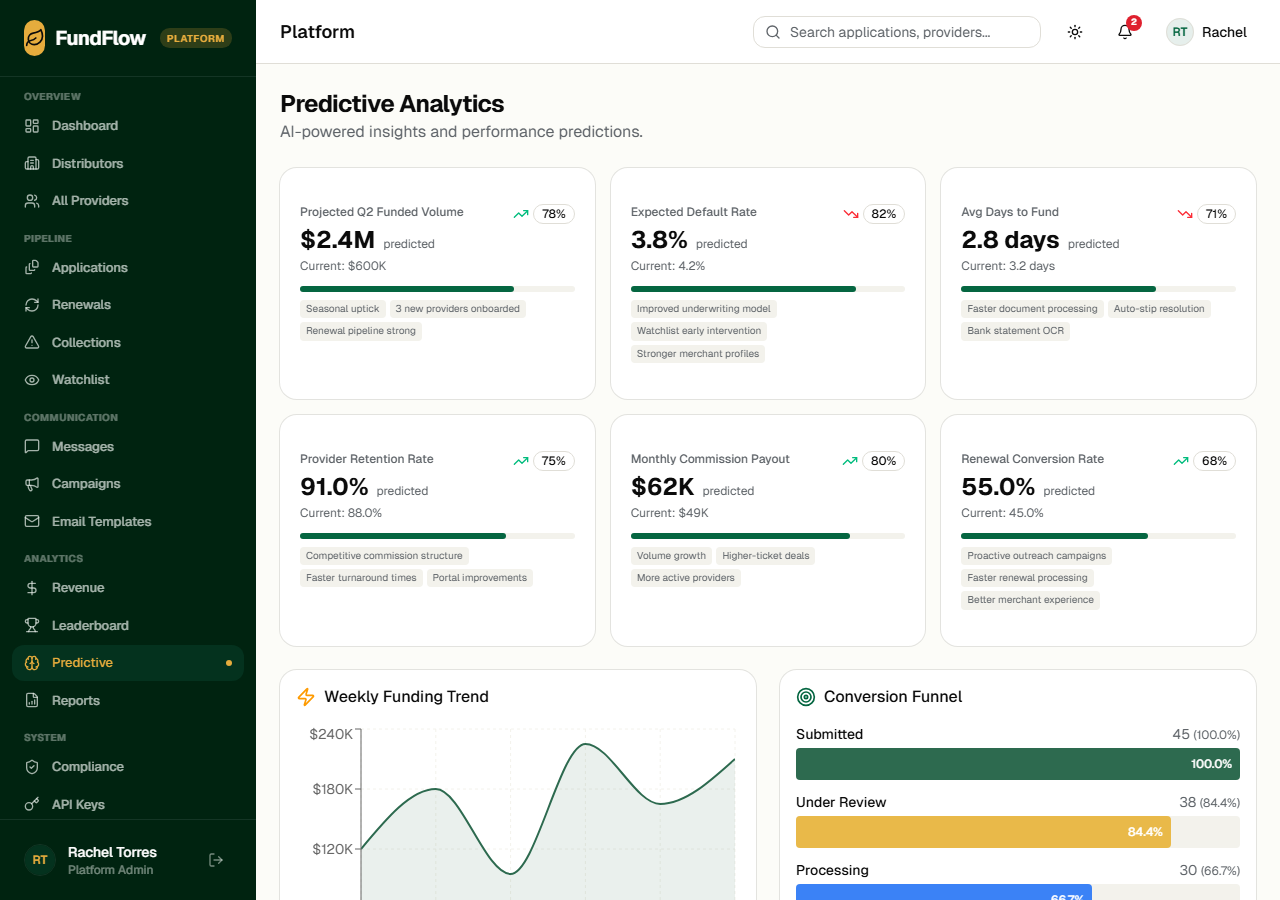1280x900 pixels.
Task: Click the Higher-ticket deals tag
Action: pos(766,556)
